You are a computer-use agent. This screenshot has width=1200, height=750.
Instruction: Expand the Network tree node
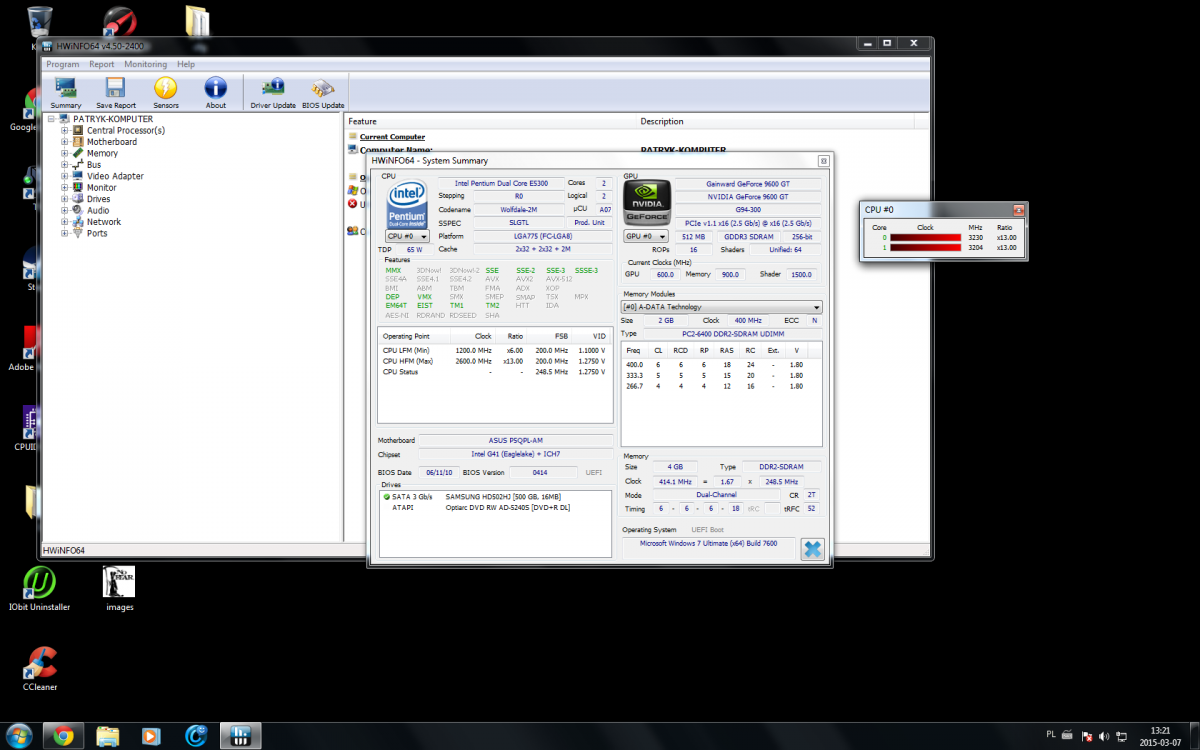click(x=65, y=222)
